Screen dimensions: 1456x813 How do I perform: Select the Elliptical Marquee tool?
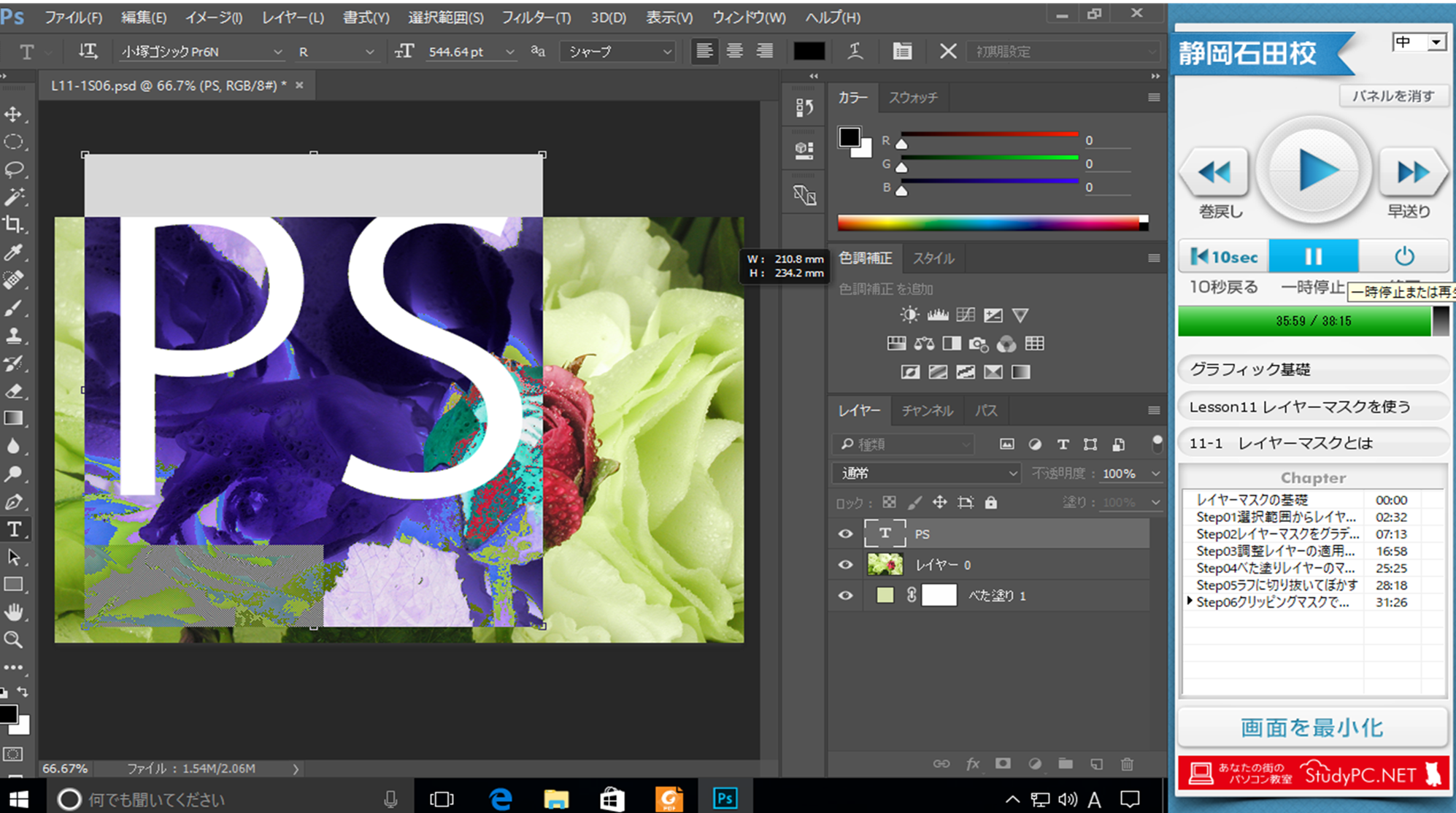pos(13,142)
